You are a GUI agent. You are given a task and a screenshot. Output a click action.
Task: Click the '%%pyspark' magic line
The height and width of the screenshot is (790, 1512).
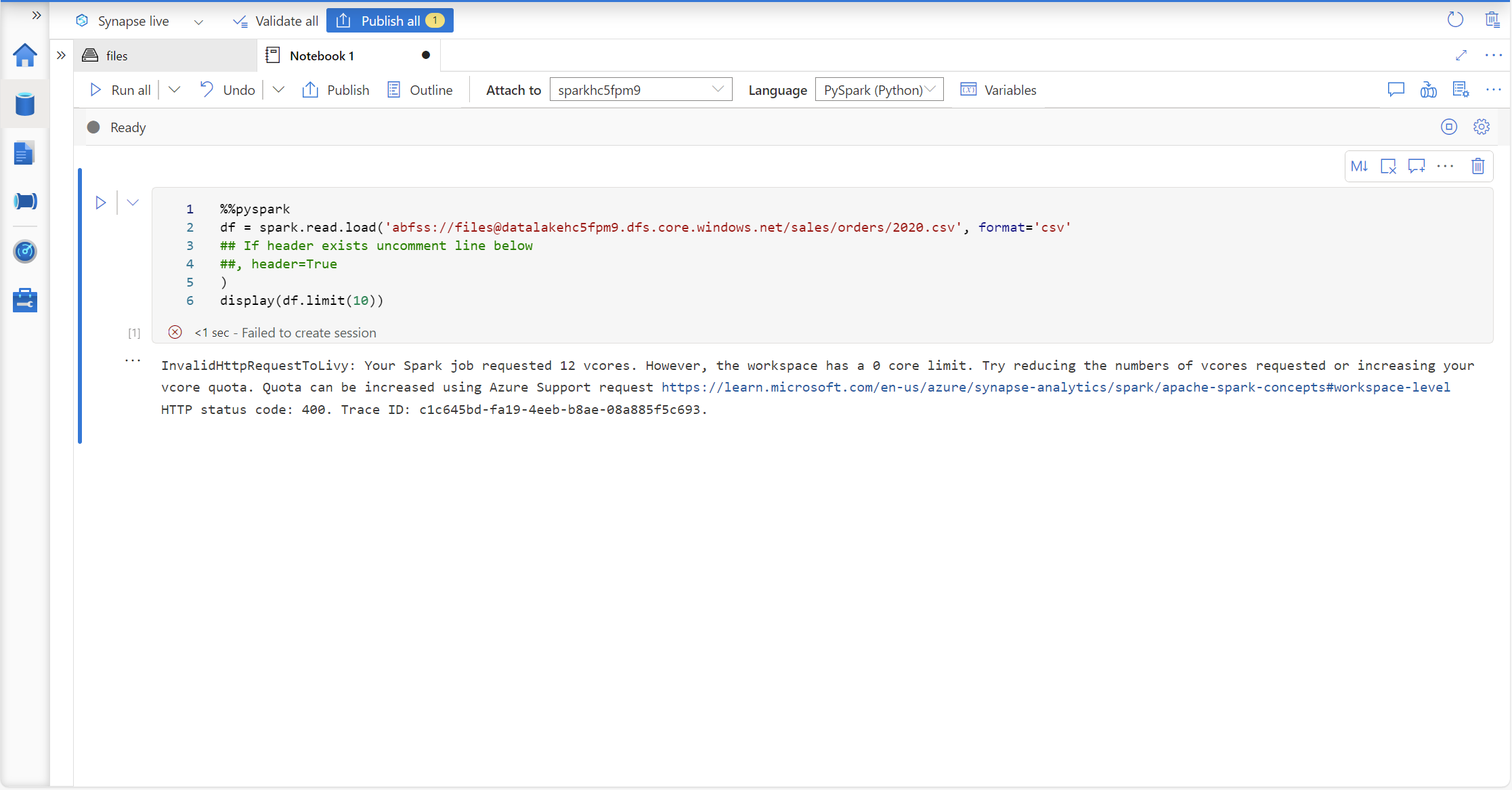(255, 209)
